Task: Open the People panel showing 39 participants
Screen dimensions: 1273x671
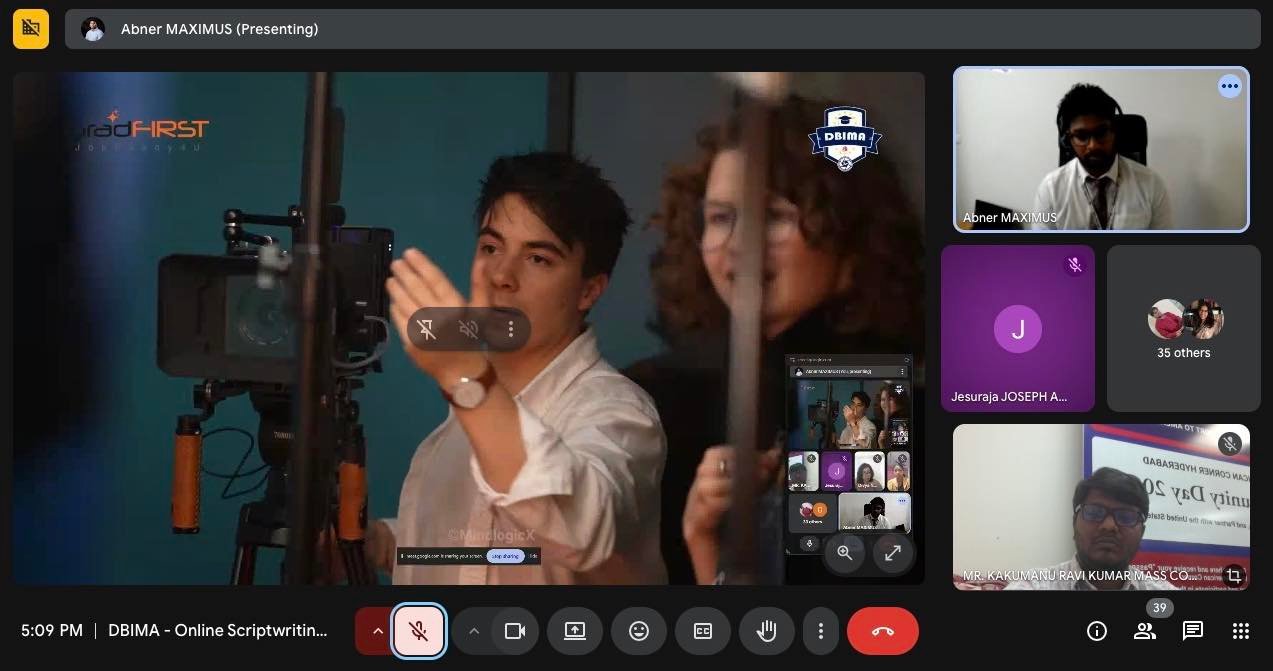Action: [x=1145, y=631]
